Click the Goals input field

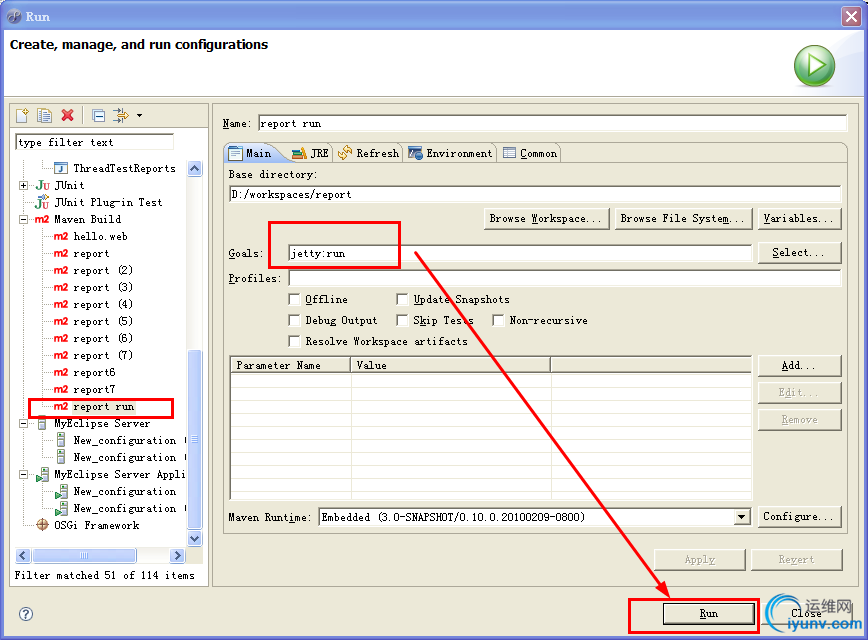pyautogui.click(x=520, y=254)
